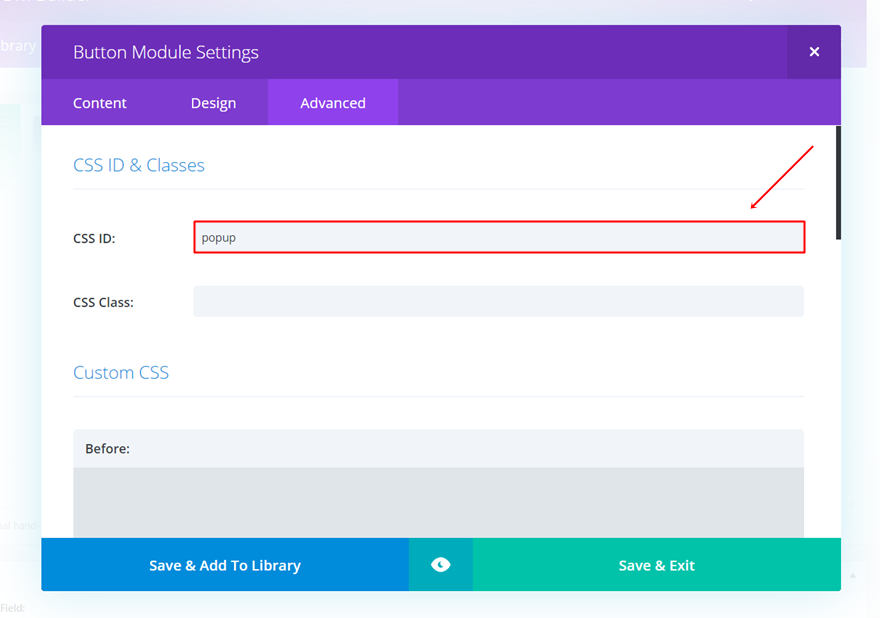Click the CSS ID & Classes heading
880x618 pixels.
pyautogui.click(x=139, y=165)
